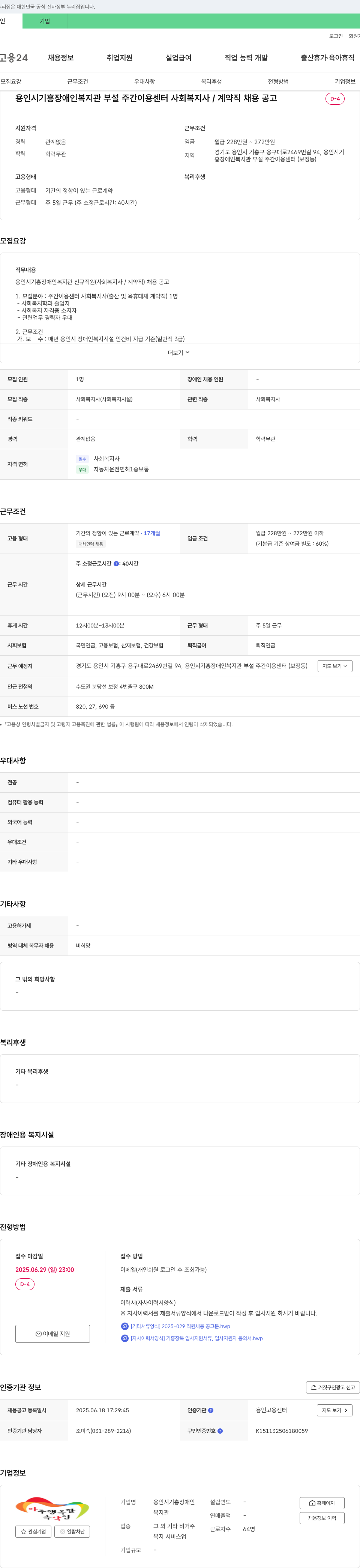360x1568 pixels.
Task: View 채용정보 이력 button
Action: (322, 1518)
